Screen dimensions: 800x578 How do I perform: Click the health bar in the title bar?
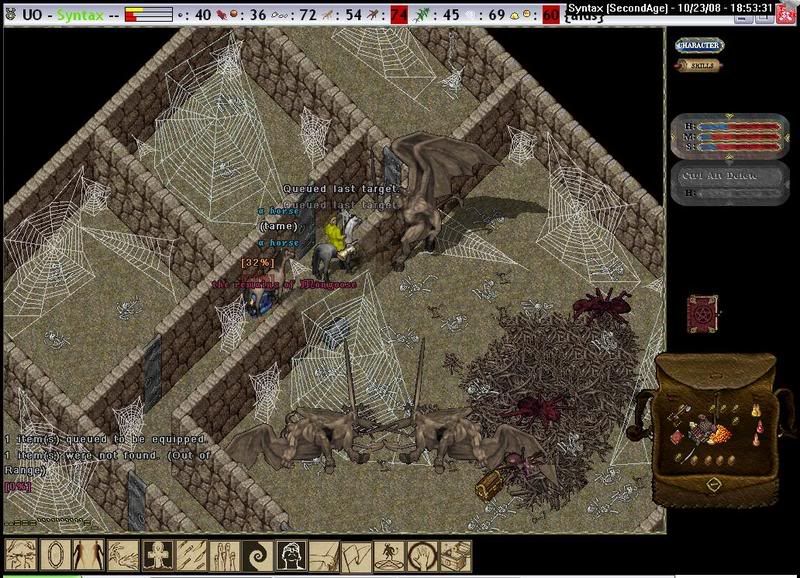point(148,14)
